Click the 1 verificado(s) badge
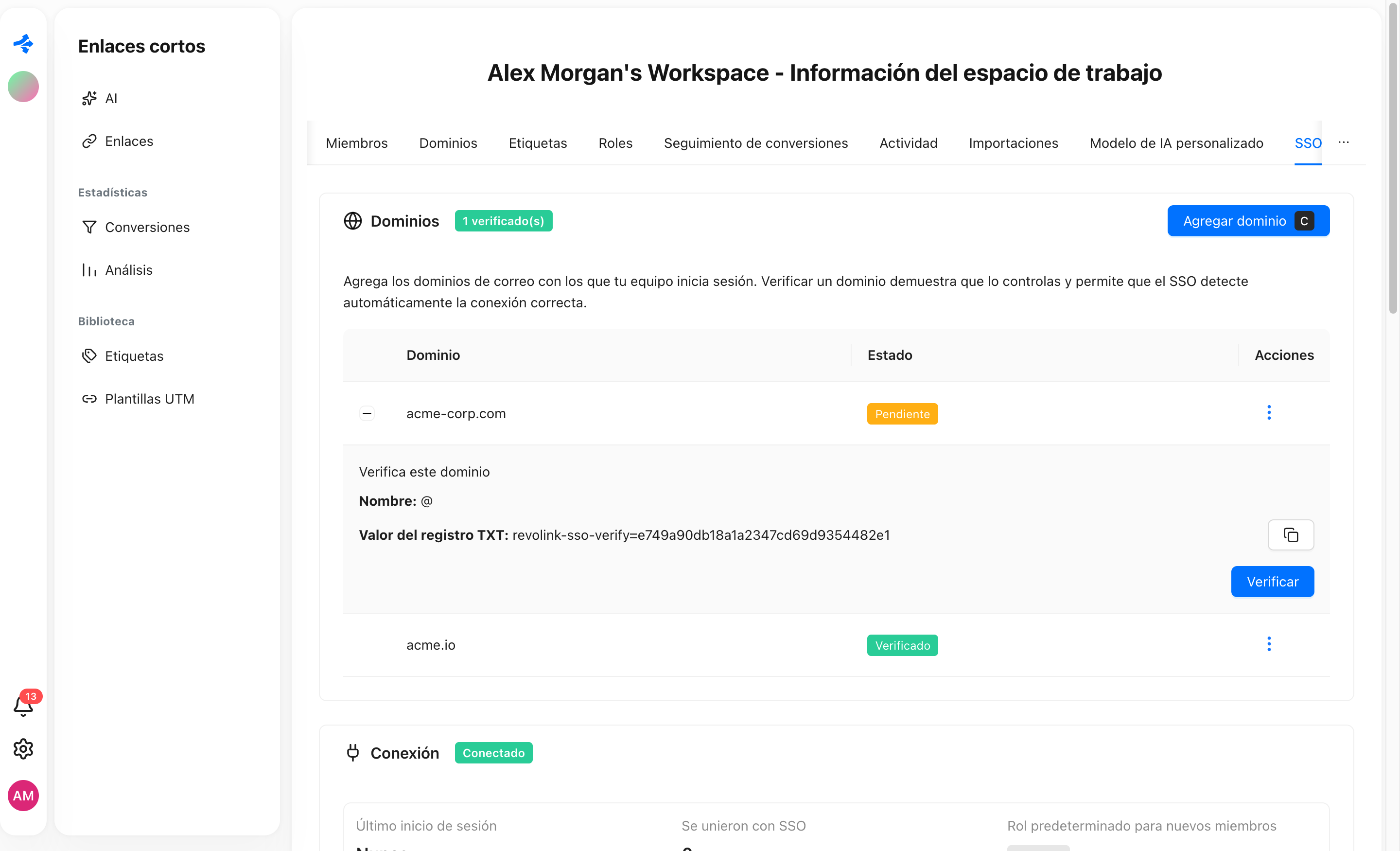The image size is (1400, 851). [x=503, y=221]
